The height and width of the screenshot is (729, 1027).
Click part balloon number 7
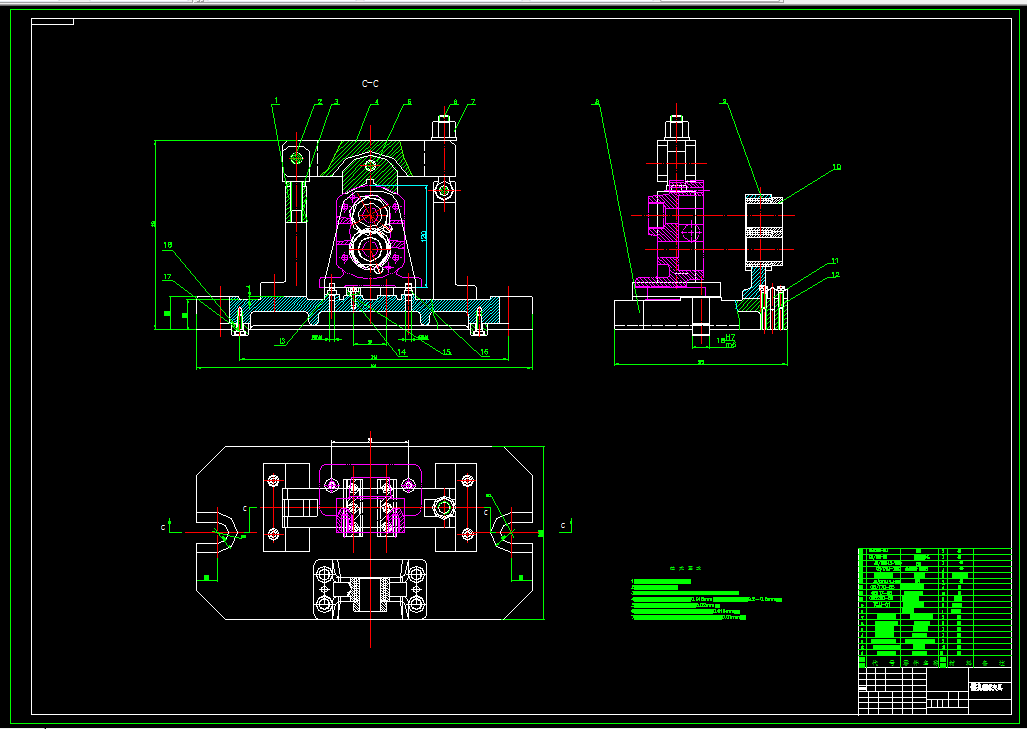(472, 102)
